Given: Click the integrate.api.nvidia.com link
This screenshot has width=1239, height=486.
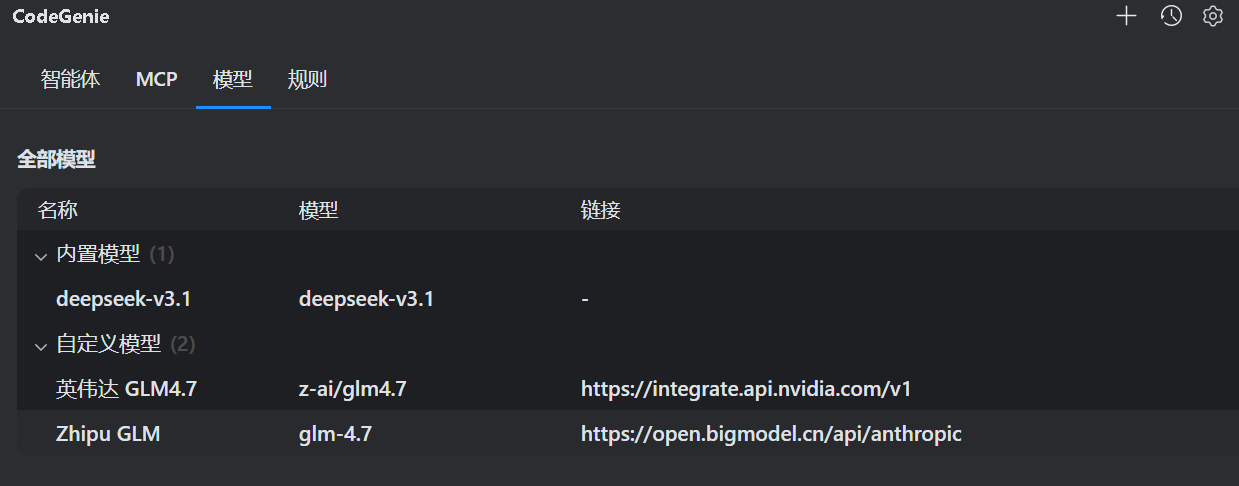Looking at the screenshot, I should [746, 389].
